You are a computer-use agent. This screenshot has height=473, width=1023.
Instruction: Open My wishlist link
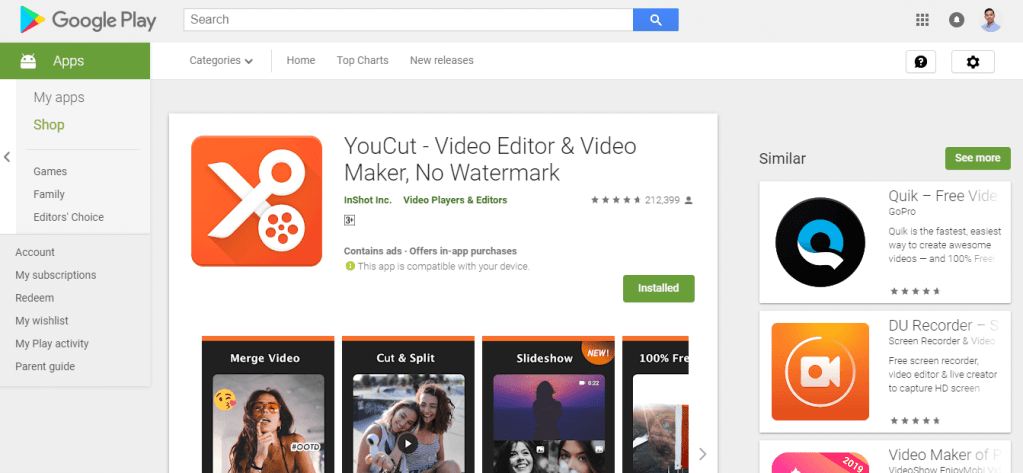coord(42,321)
